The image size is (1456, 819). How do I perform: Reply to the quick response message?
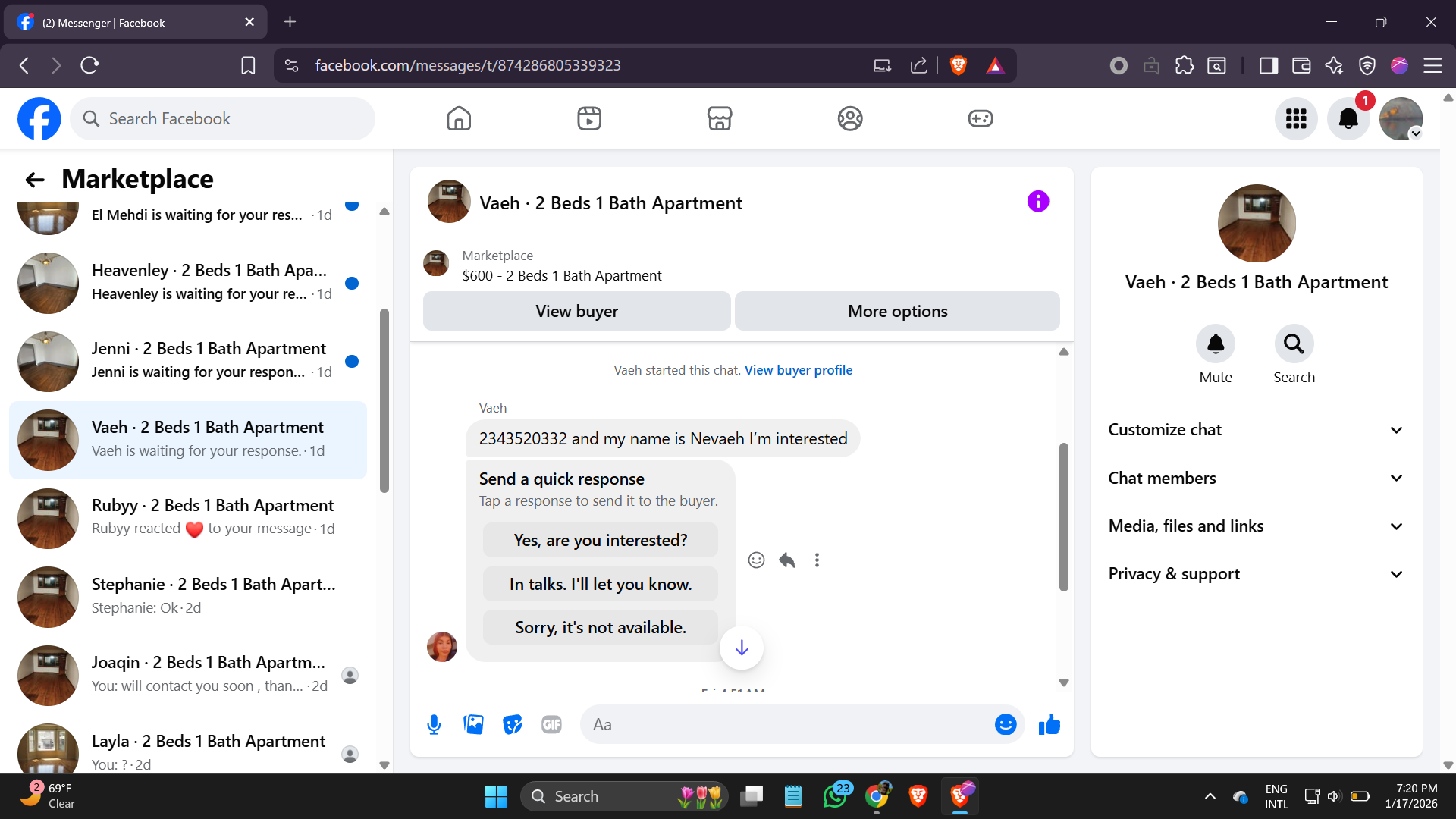[x=786, y=560]
